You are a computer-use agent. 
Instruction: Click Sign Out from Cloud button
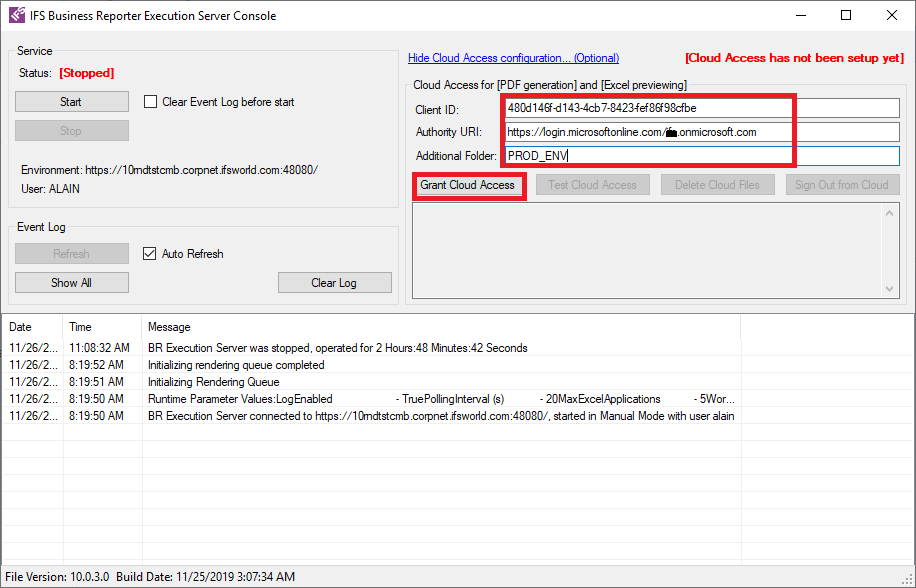point(842,185)
